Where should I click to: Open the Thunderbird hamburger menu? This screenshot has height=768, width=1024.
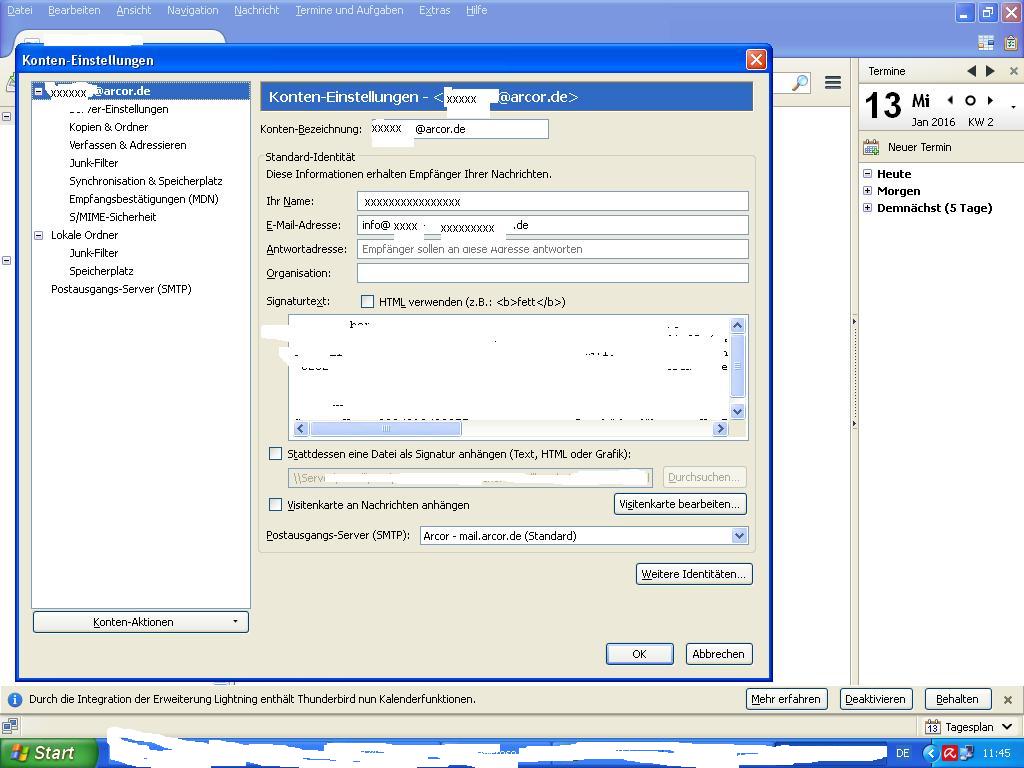pos(833,82)
